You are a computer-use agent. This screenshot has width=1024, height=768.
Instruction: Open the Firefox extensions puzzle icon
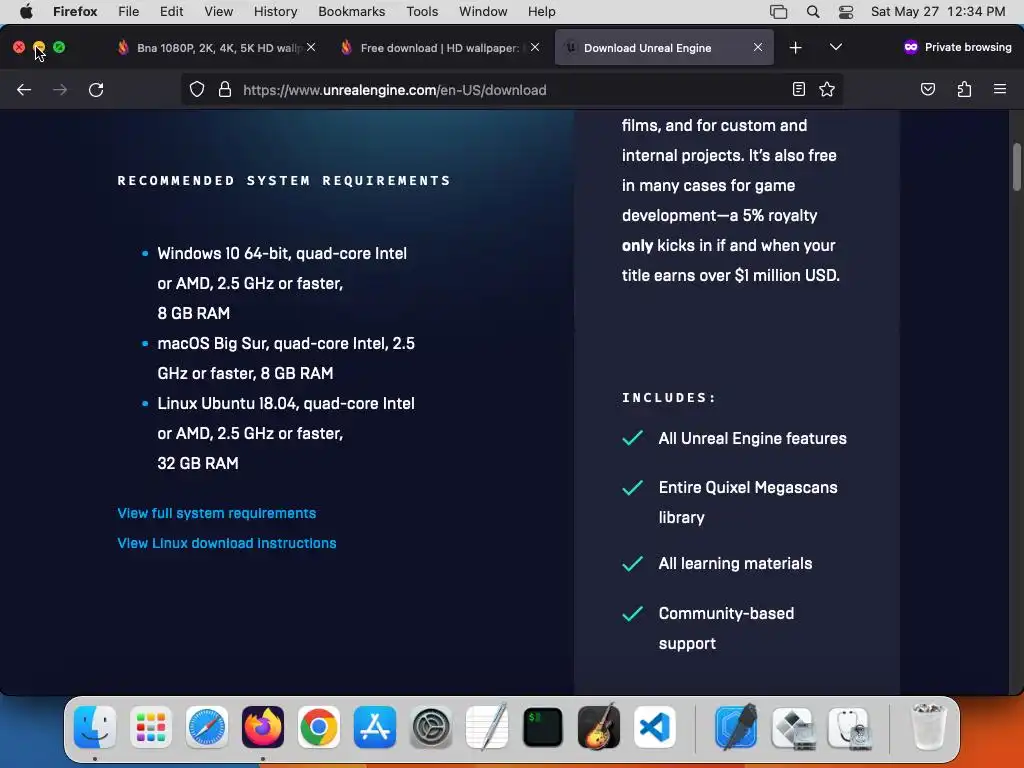964,89
